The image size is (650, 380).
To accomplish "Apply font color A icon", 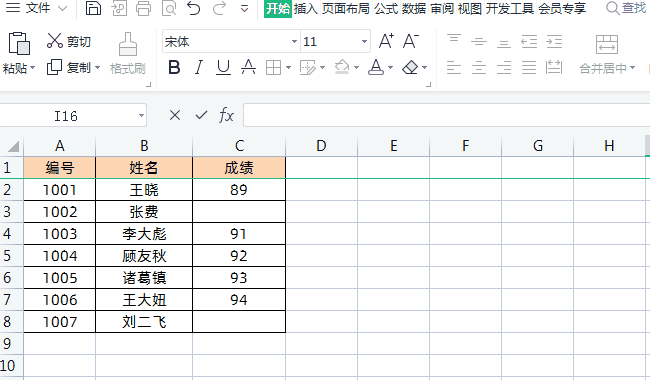I will pos(376,67).
